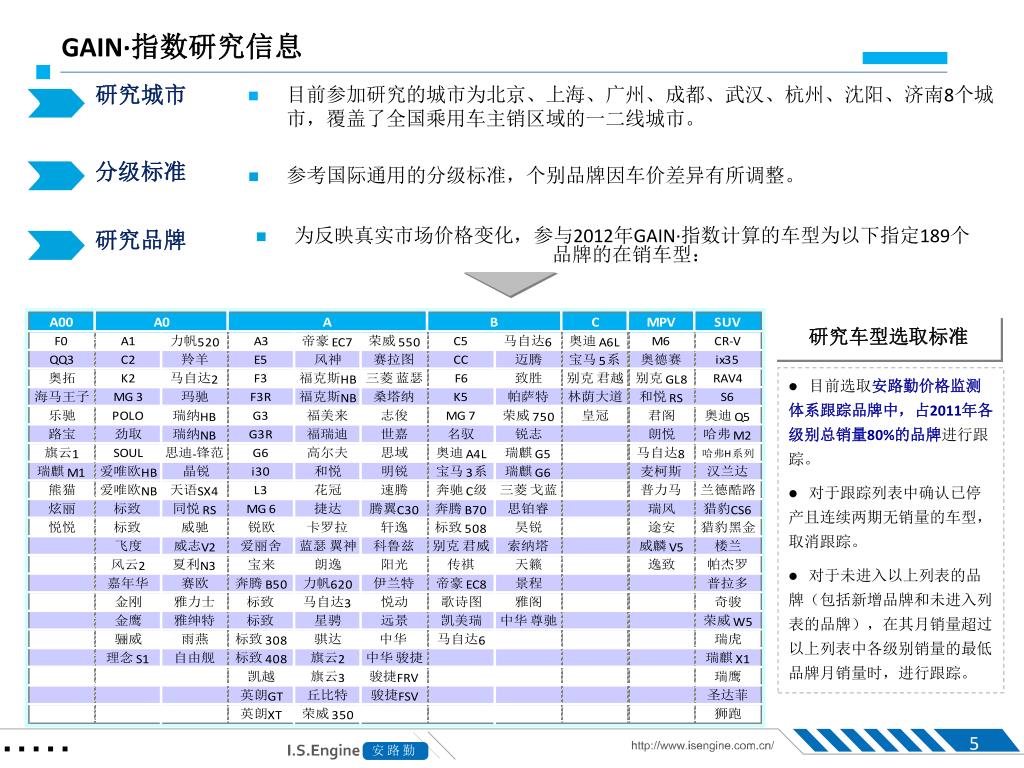
Task: Select the 别克 GL8 cell
Action: 661,378
